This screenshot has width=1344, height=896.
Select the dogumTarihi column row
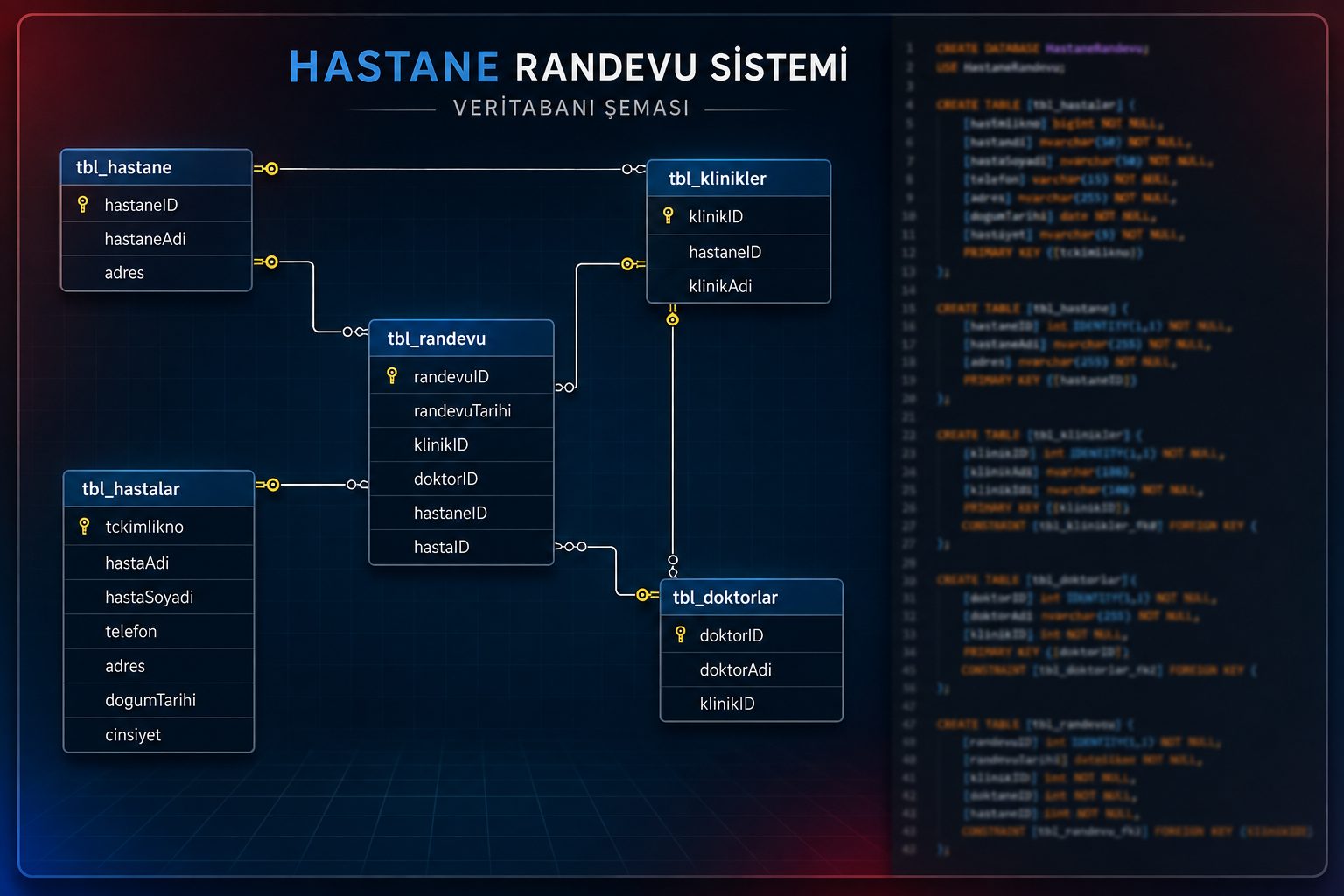pyautogui.click(x=158, y=700)
